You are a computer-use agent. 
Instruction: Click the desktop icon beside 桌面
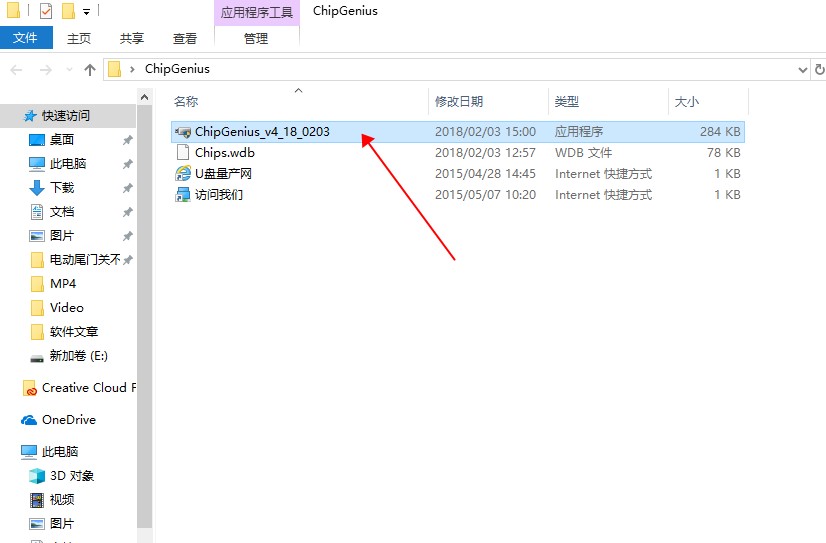(37, 140)
